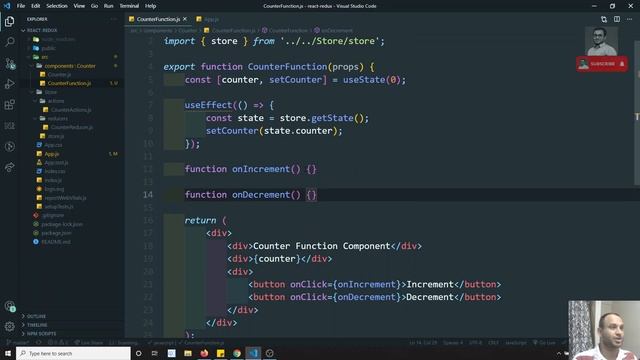640x360 pixels.
Task: Open the Run and Debug view
Action: point(9,84)
